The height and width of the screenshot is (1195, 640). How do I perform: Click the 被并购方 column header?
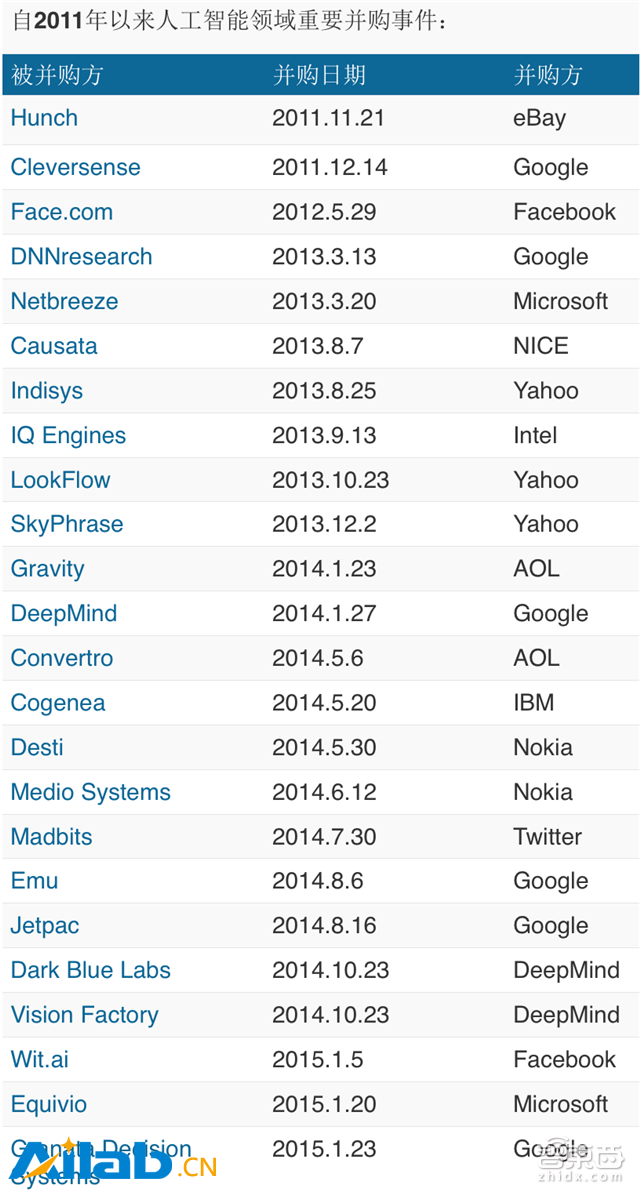(x=57, y=75)
